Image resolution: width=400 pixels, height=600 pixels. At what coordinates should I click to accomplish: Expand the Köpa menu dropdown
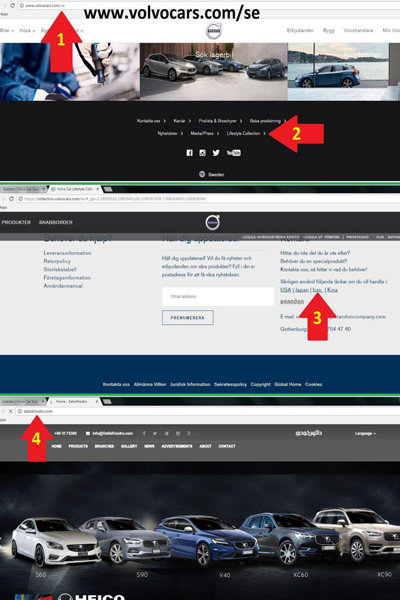click(27, 30)
